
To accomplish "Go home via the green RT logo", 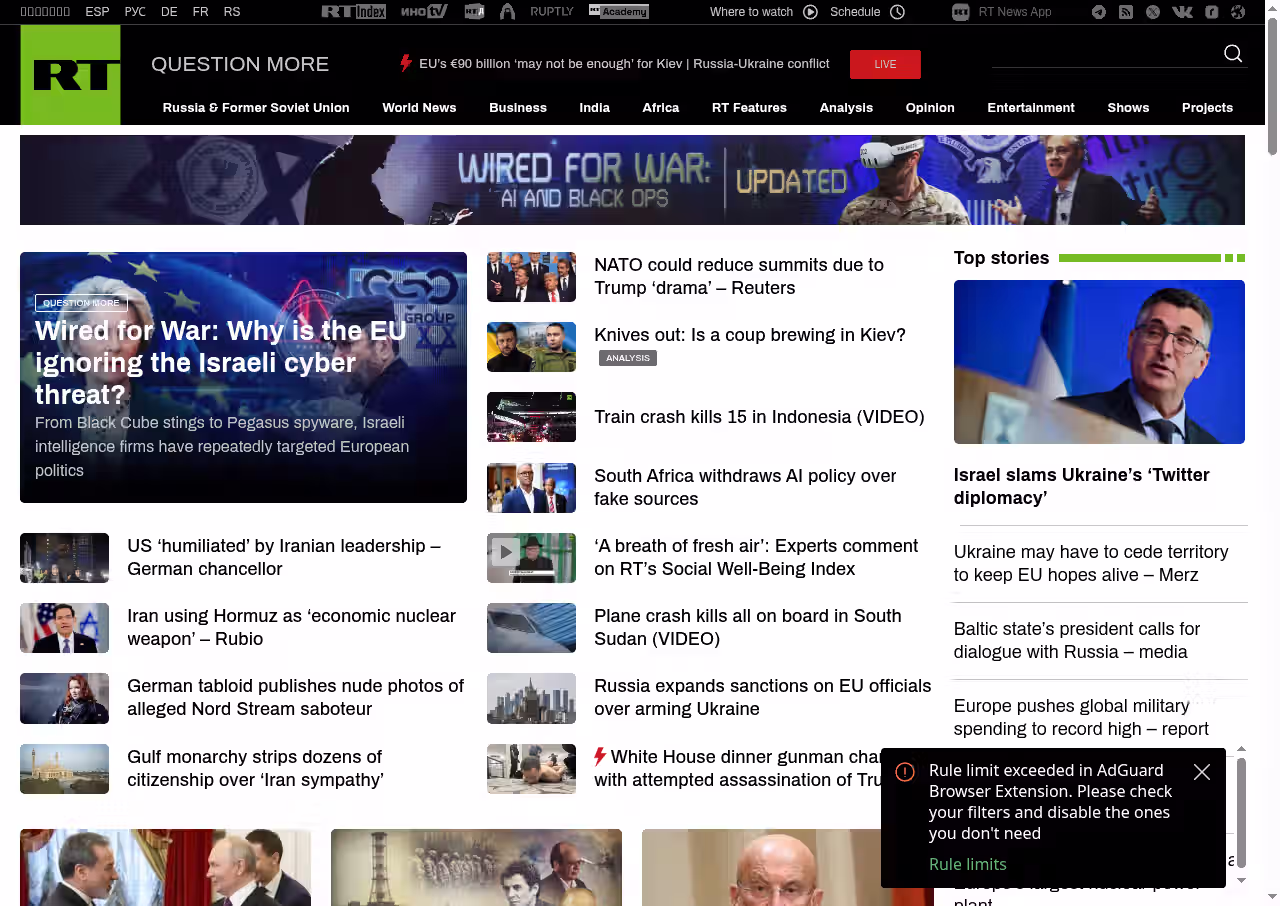I will (x=70, y=75).
